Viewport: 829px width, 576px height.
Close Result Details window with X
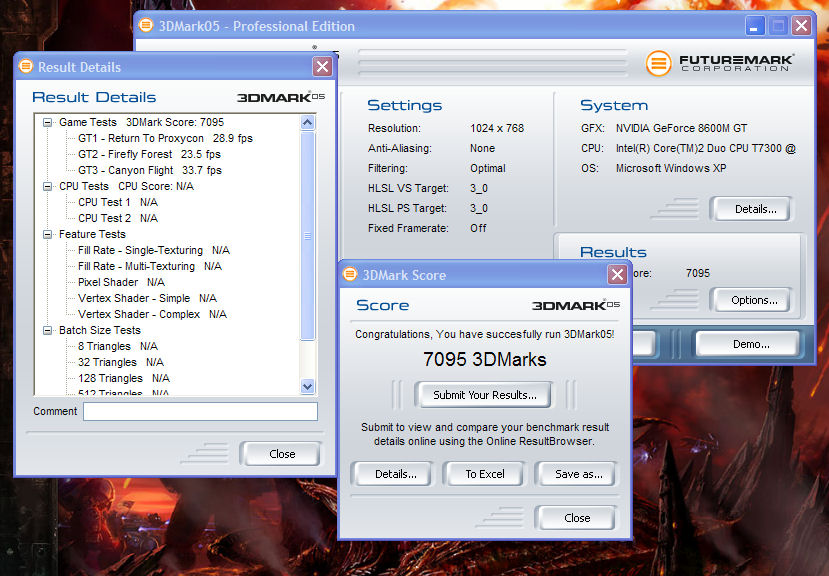[323, 67]
